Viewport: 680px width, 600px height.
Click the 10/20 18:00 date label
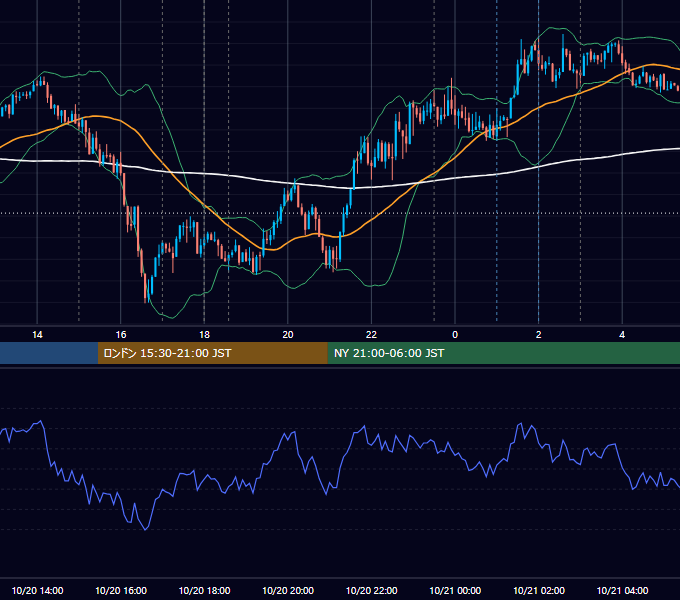204,590
